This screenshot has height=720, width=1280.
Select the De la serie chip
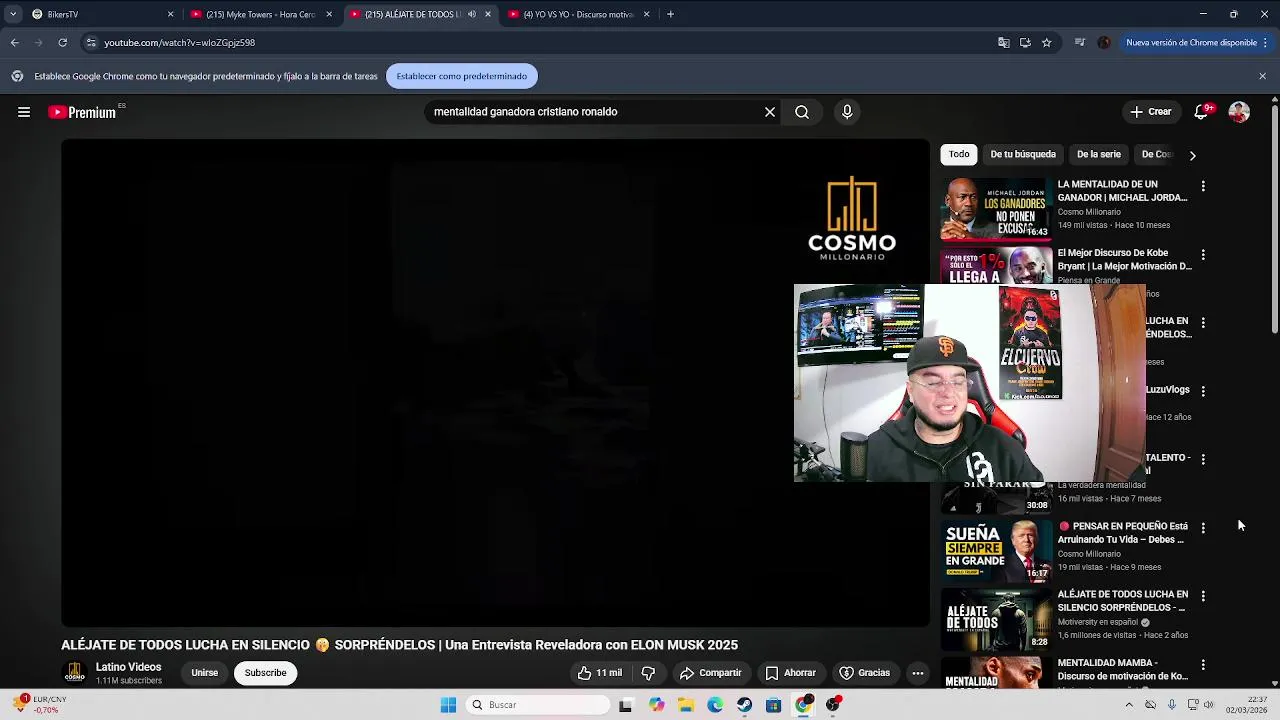(1099, 154)
